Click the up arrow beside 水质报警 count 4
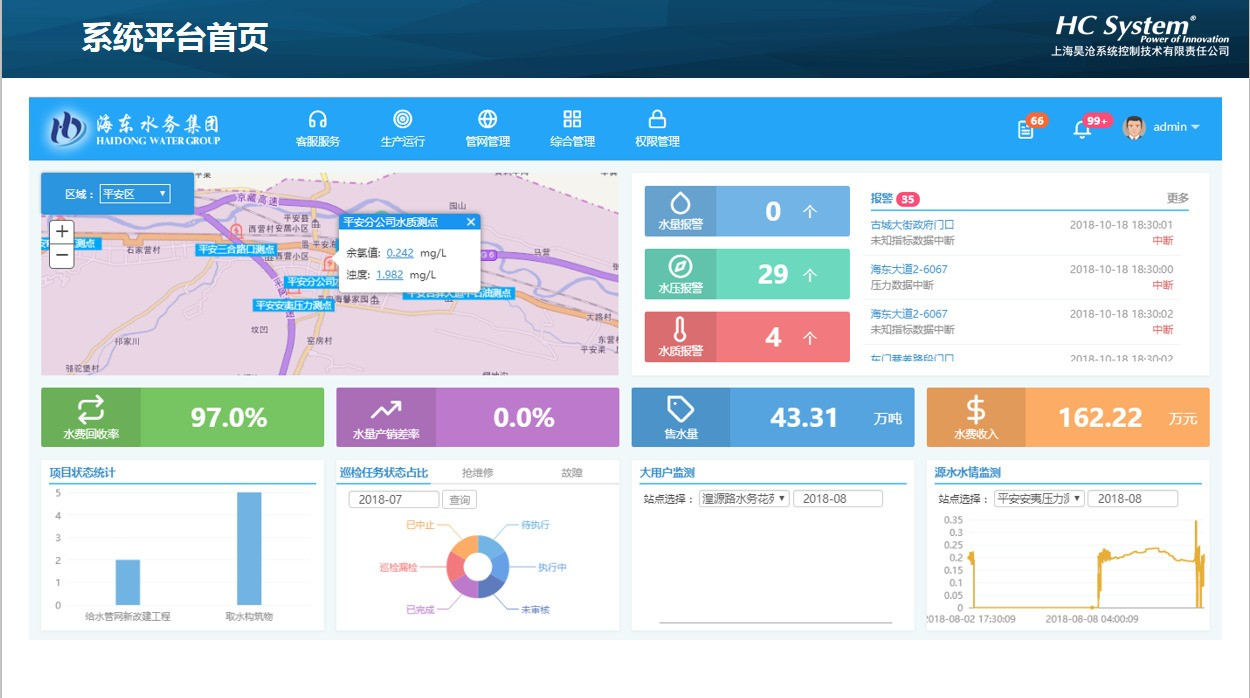Screen dimensions: 1250x698 810,338
